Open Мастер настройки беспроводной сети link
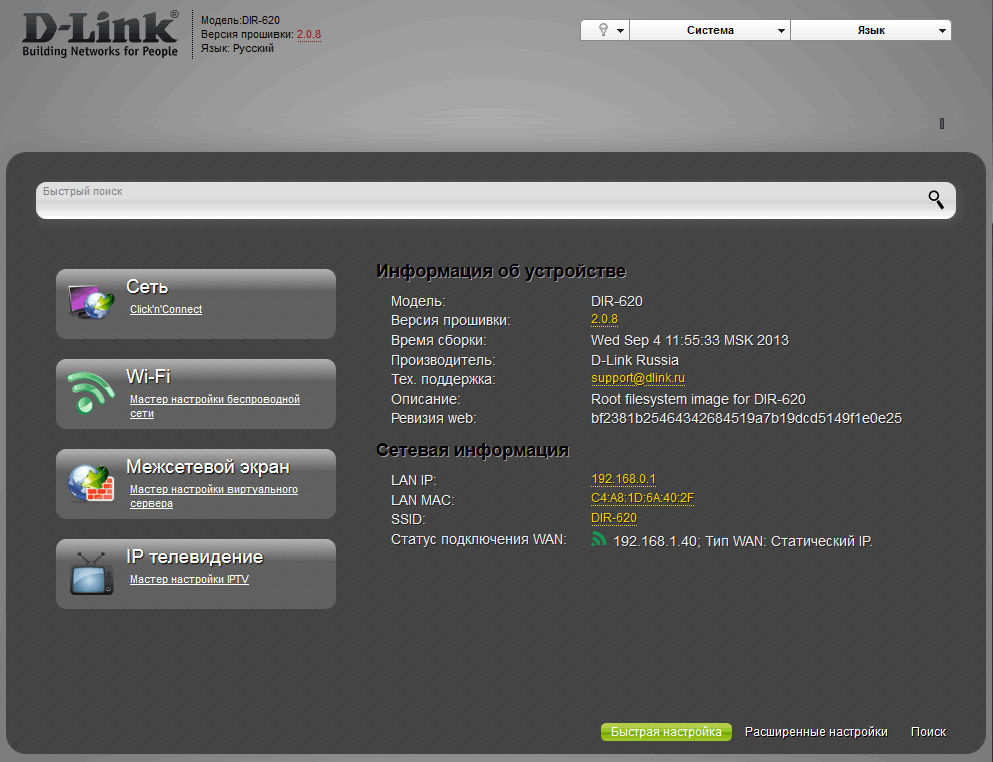The width and height of the screenshot is (993, 762). [215, 406]
